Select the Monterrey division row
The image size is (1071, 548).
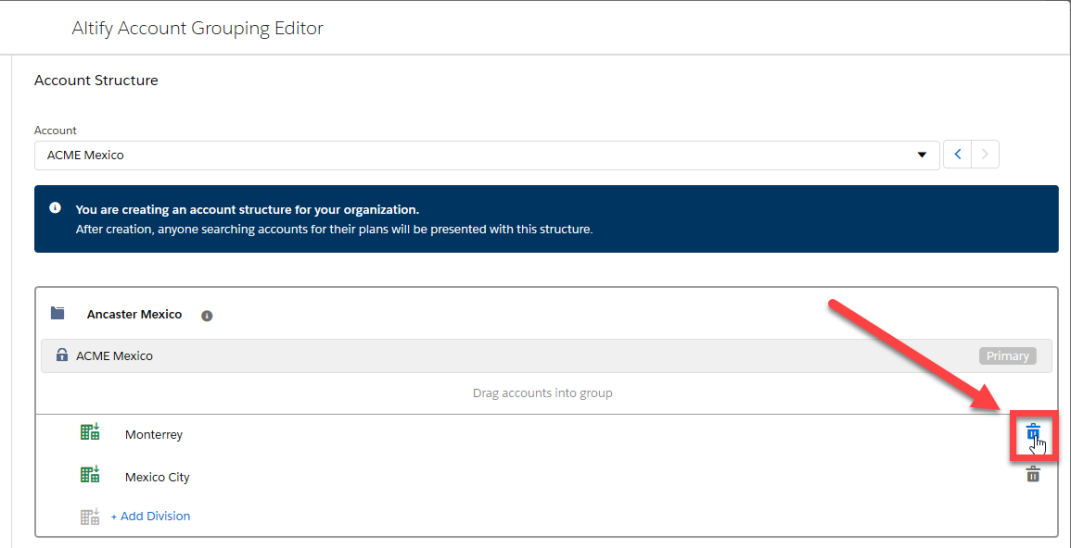point(546,434)
